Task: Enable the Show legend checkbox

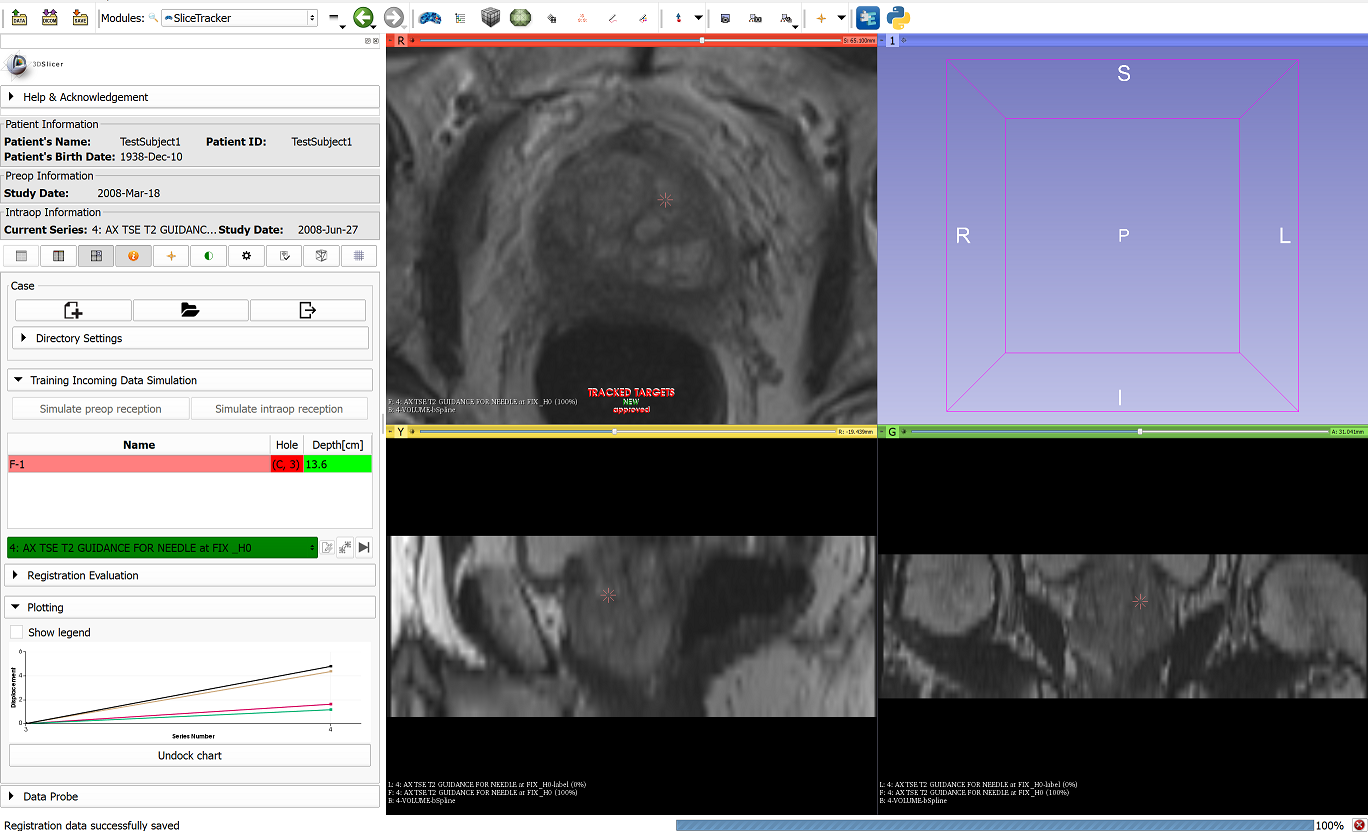Action: click(16, 632)
